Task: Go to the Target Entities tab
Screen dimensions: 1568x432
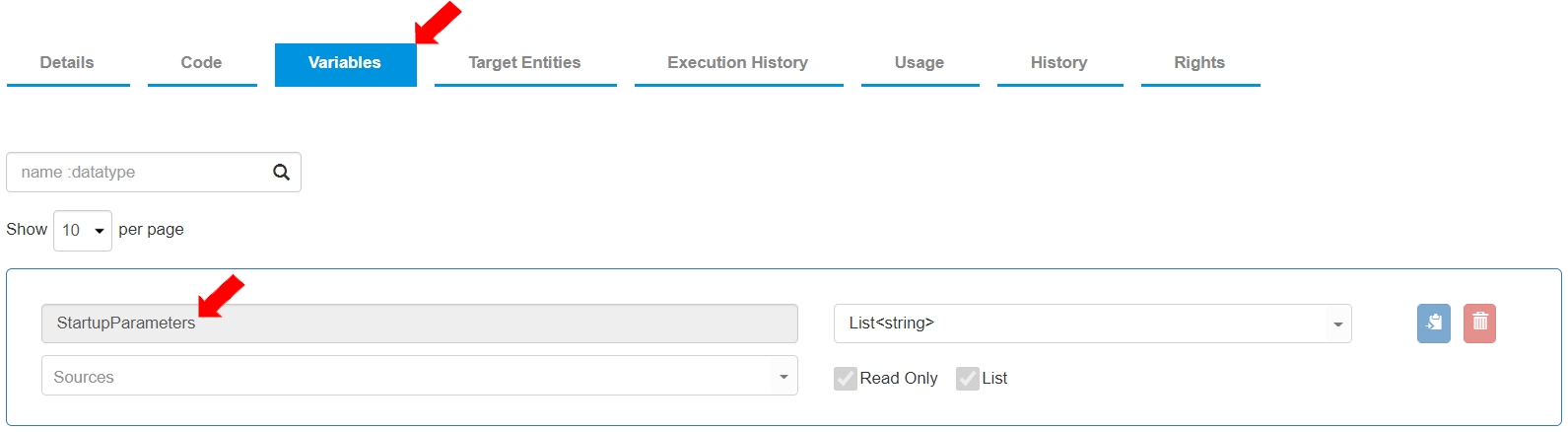Action: point(524,63)
